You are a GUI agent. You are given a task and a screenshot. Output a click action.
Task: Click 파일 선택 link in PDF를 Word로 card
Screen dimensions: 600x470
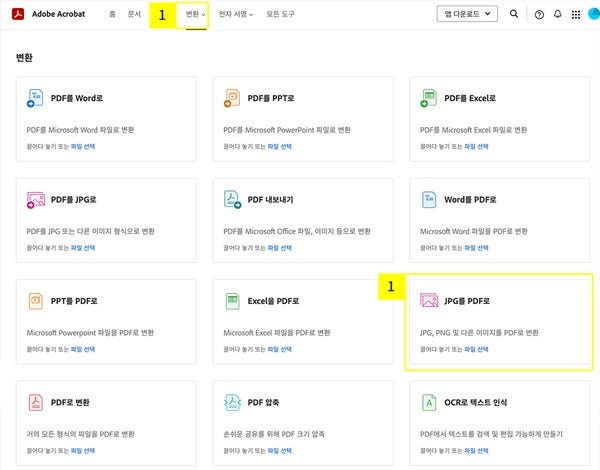pyautogui.click(x=83, y=147)
